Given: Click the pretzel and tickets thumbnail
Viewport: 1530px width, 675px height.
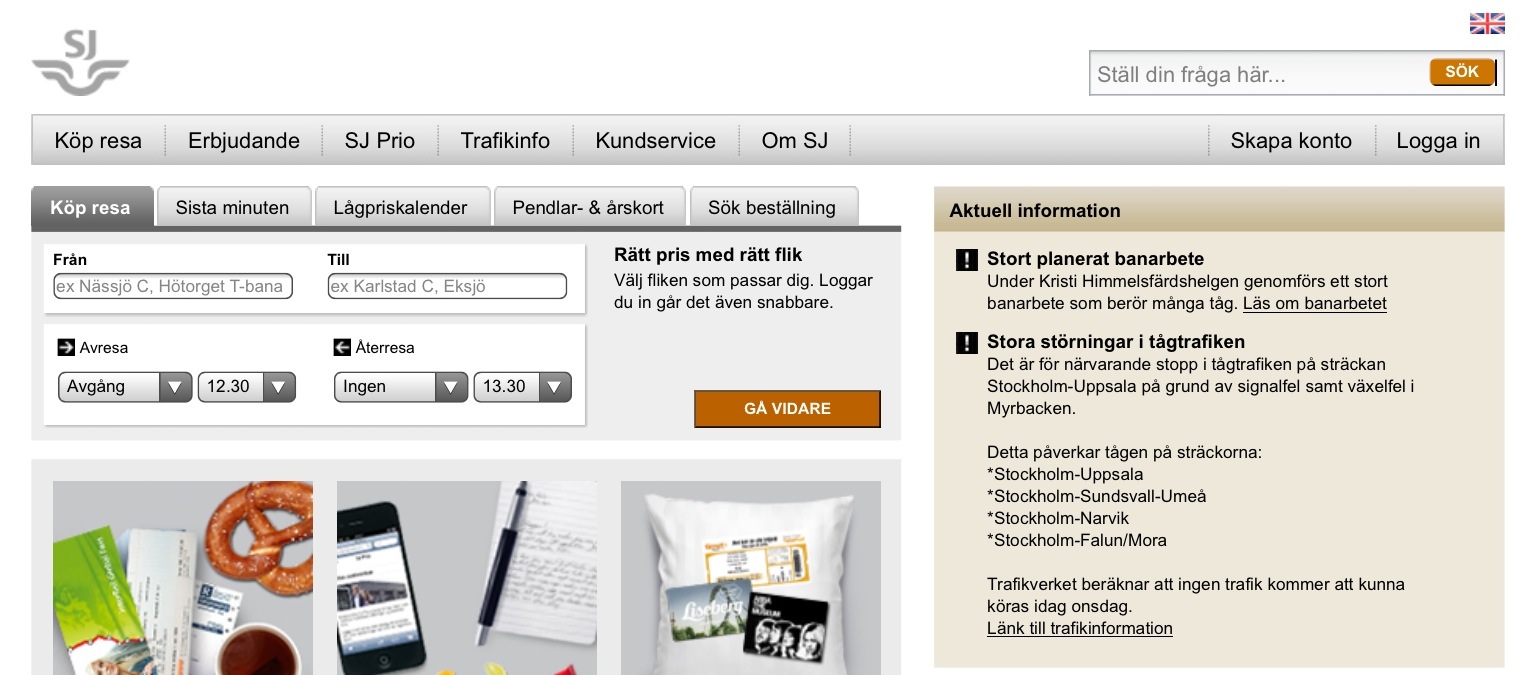Looking at the screenshot, I should (183, 577).
